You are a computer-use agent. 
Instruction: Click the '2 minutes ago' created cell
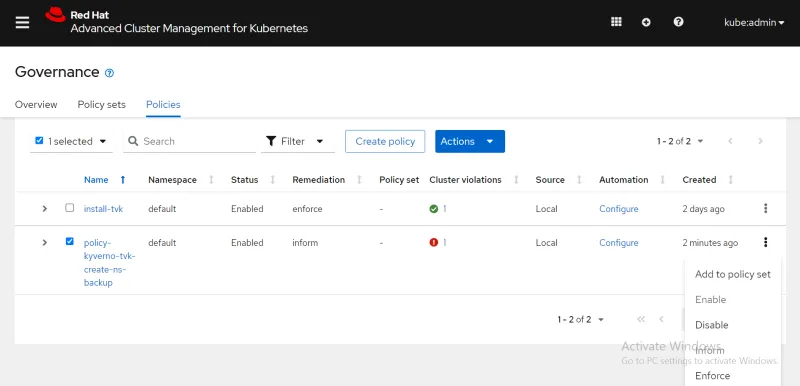click(x=710, y=243)
